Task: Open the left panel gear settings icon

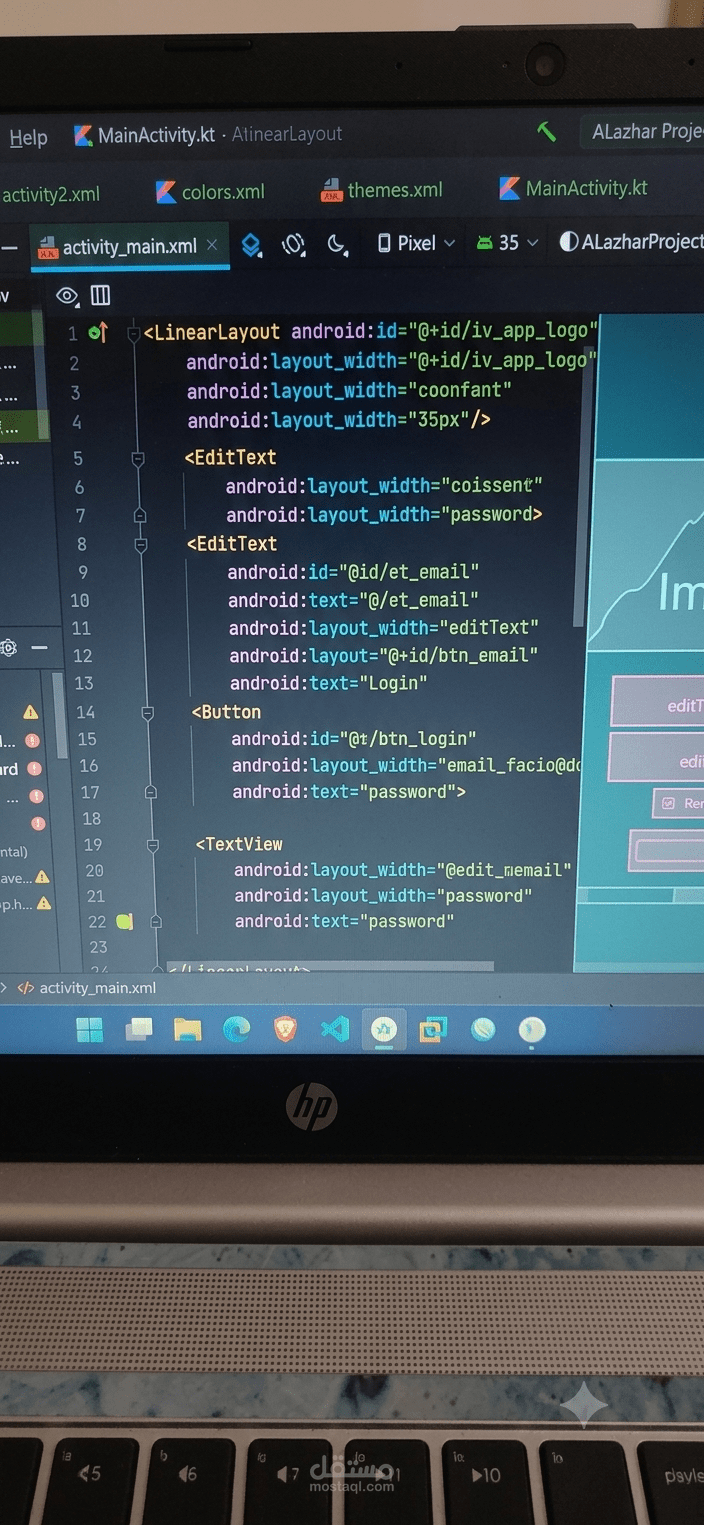Action: [x=9, y=648]
